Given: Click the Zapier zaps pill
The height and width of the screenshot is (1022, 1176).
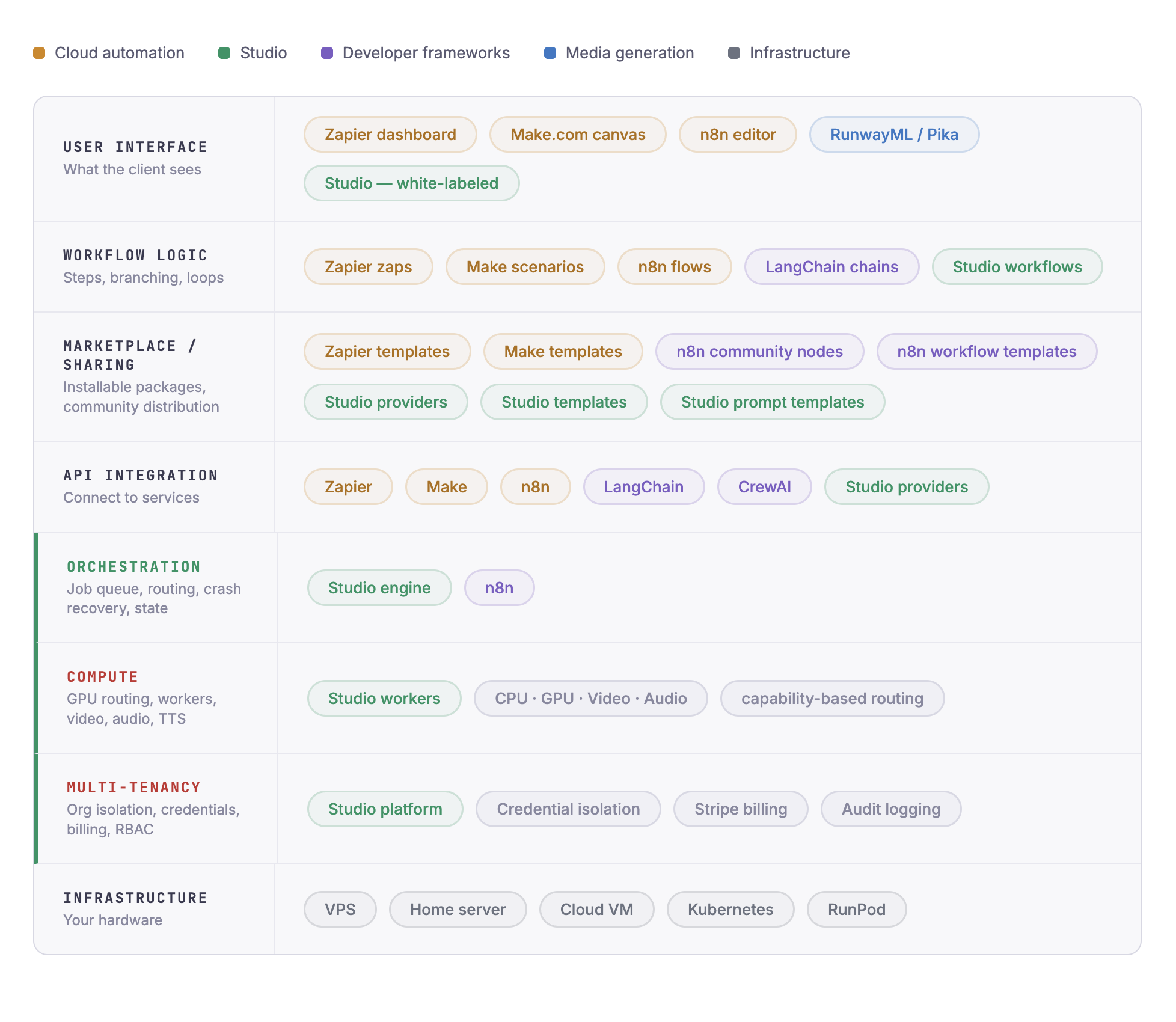Looking at the screenshot, I should click(x=368, y=267).
